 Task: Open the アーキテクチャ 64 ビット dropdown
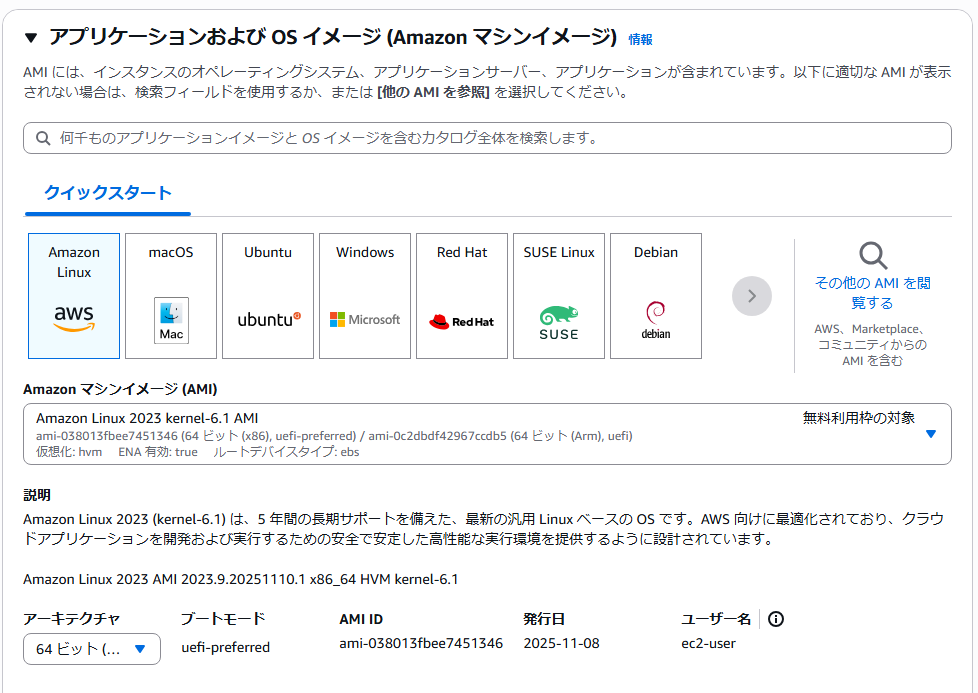click(92, 649)
